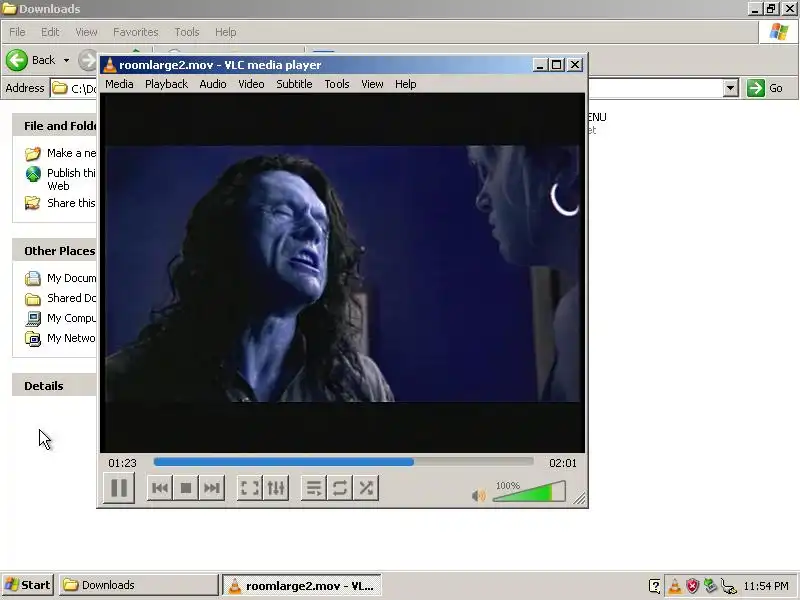Click the Details panel header

tap(55, 386)
